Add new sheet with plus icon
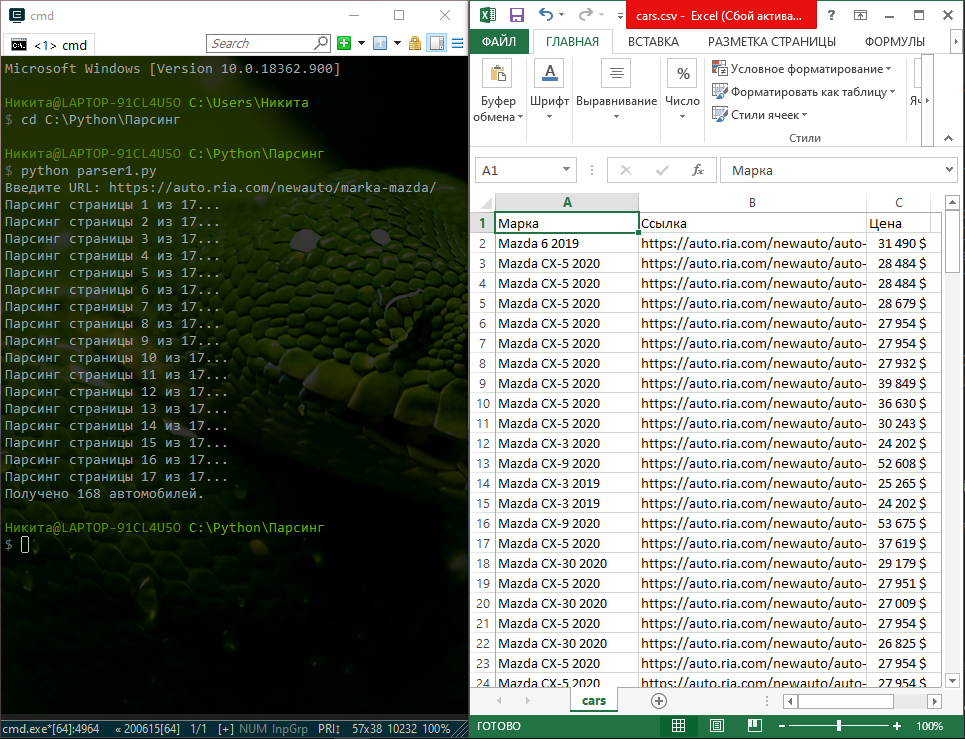 click(659, 701)
